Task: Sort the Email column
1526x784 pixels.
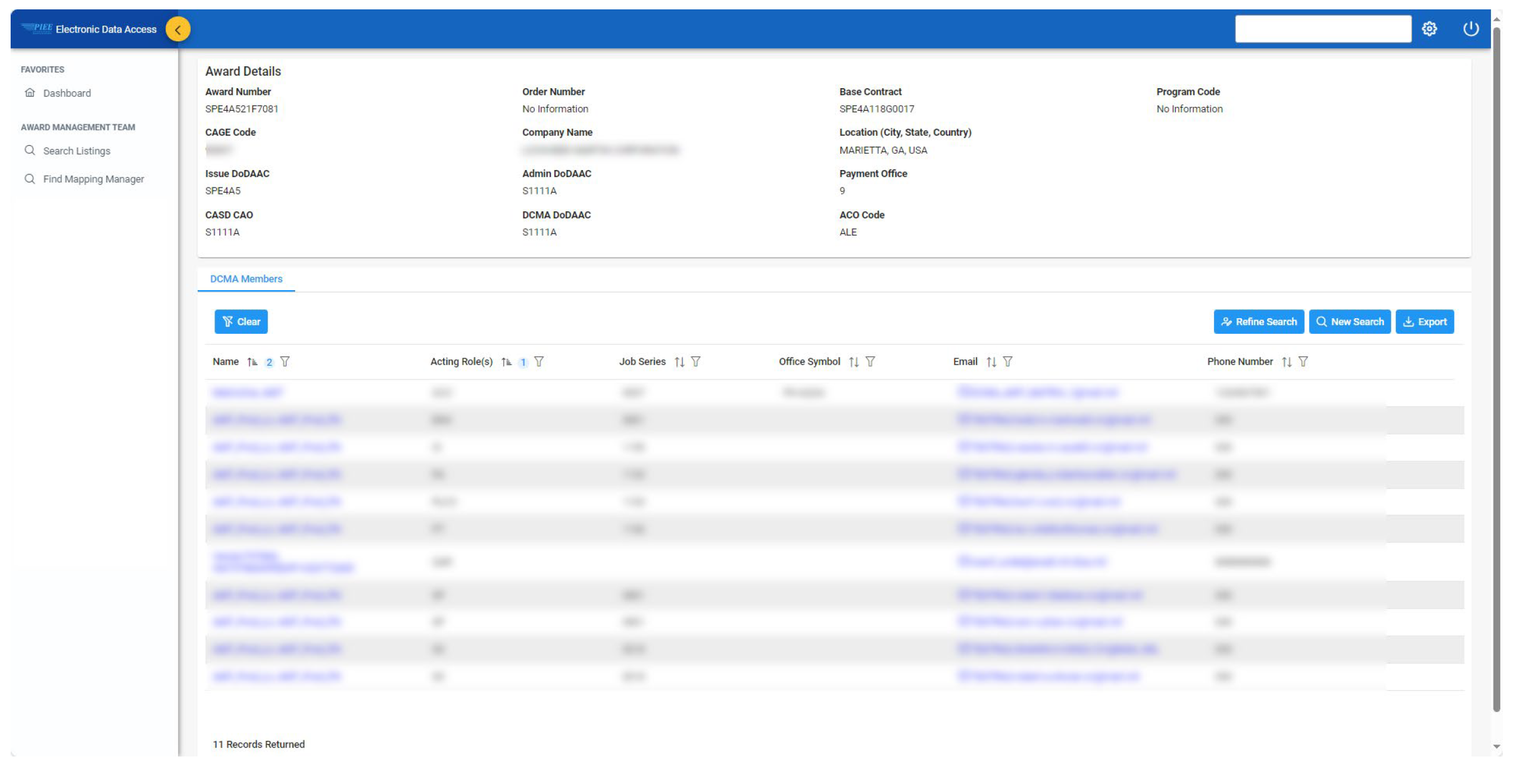Action: [x=991, y=362]
